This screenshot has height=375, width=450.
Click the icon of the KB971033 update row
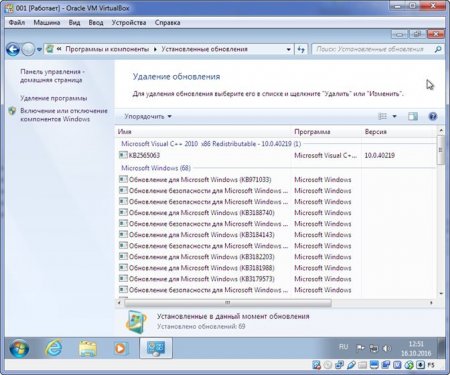[123, 179]
